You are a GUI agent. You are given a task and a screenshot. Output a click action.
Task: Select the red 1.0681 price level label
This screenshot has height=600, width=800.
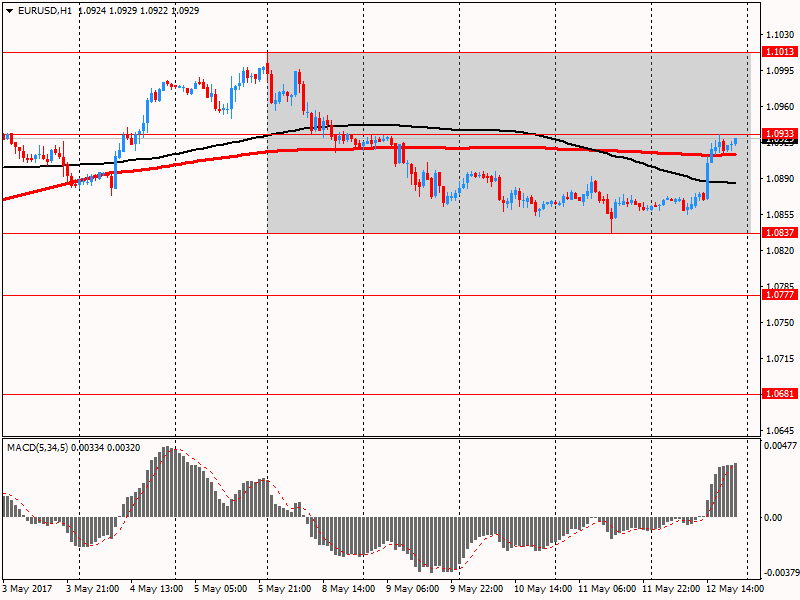[779, 393]
